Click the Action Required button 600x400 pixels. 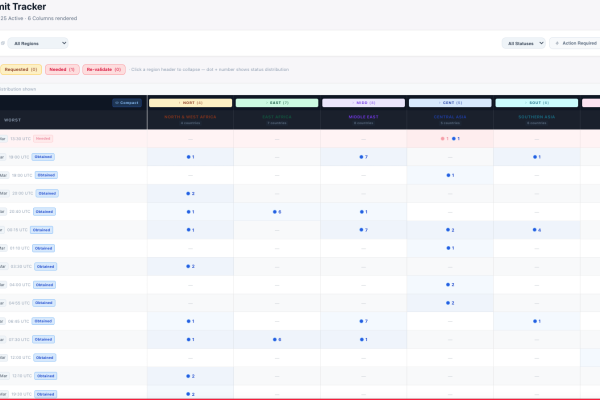click(575, 43)
